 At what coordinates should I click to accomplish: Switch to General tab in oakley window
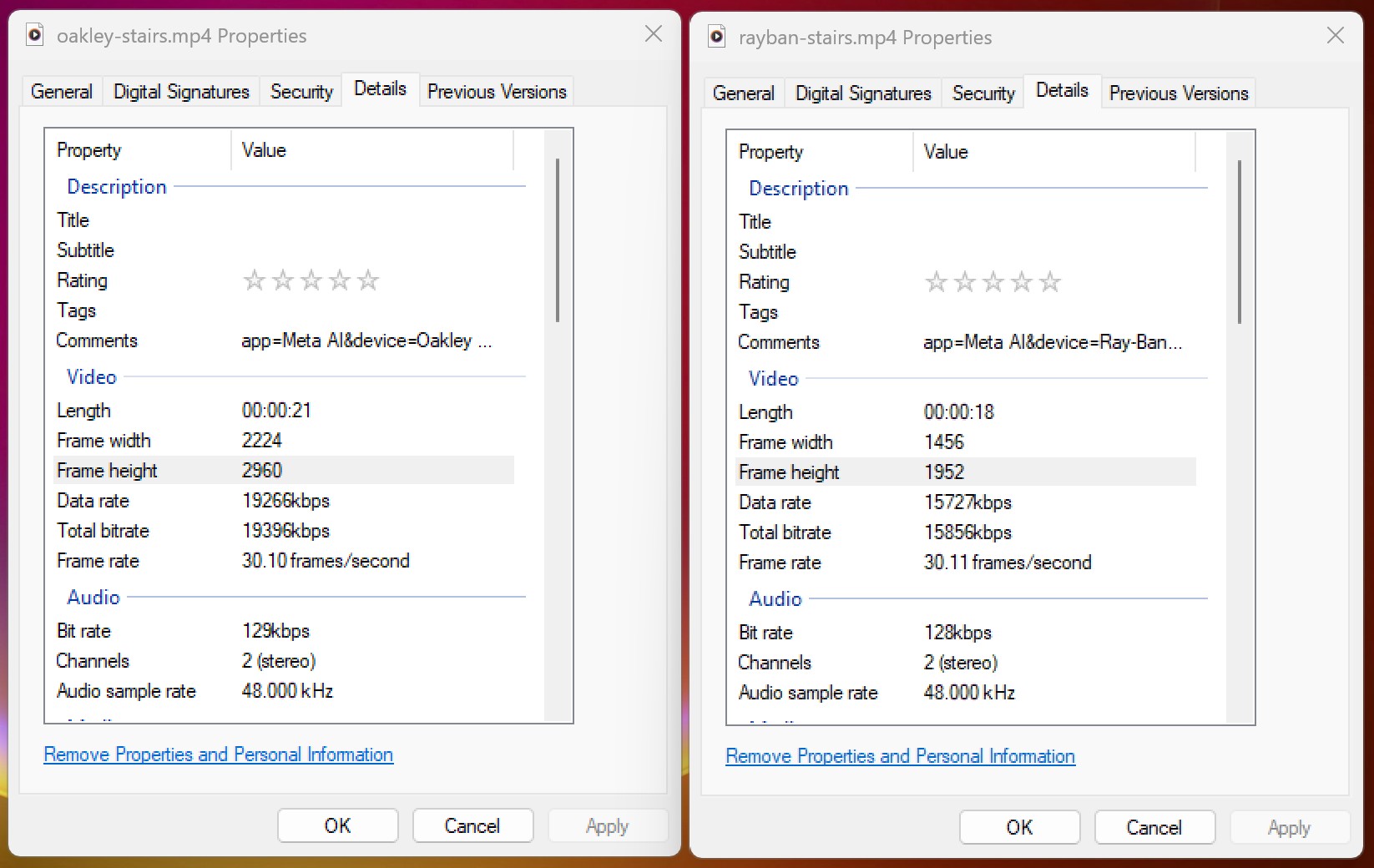point(61,91)
